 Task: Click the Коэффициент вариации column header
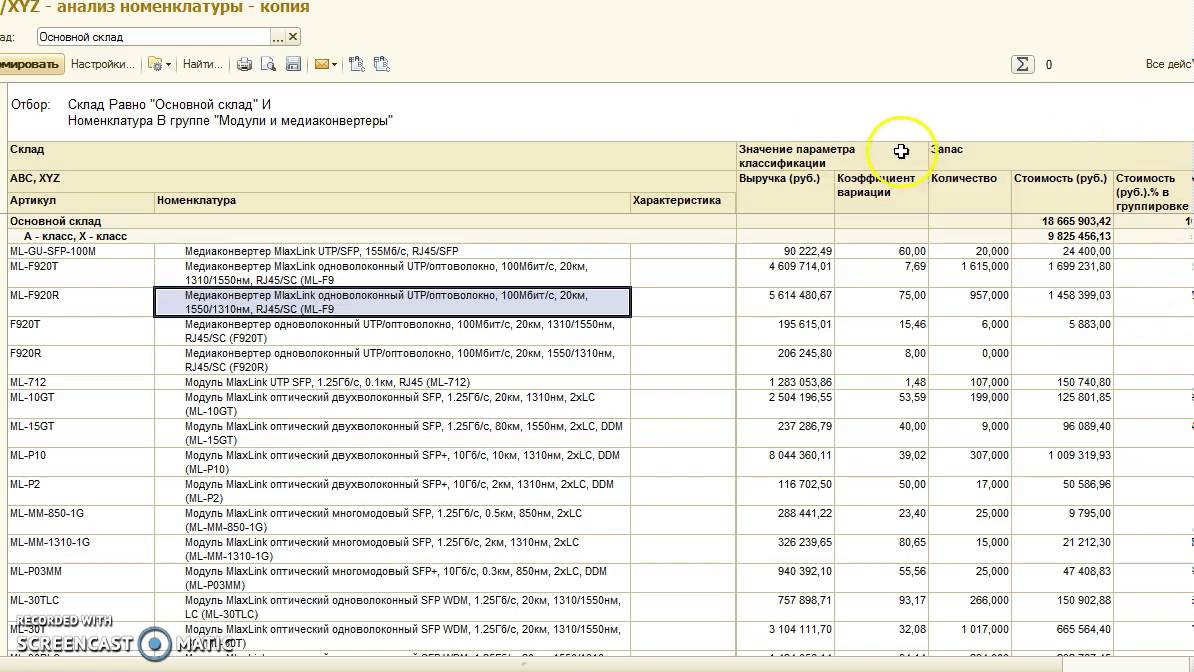(x=881, y=191)
